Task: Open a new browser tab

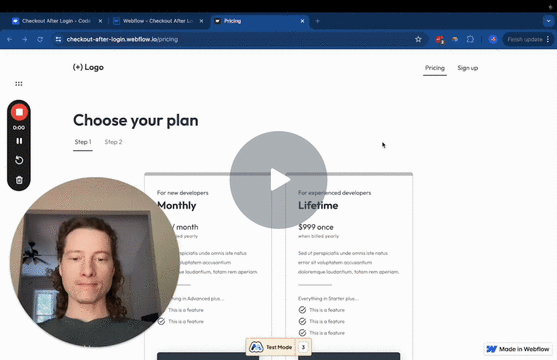Action: (x=318, y=21)
